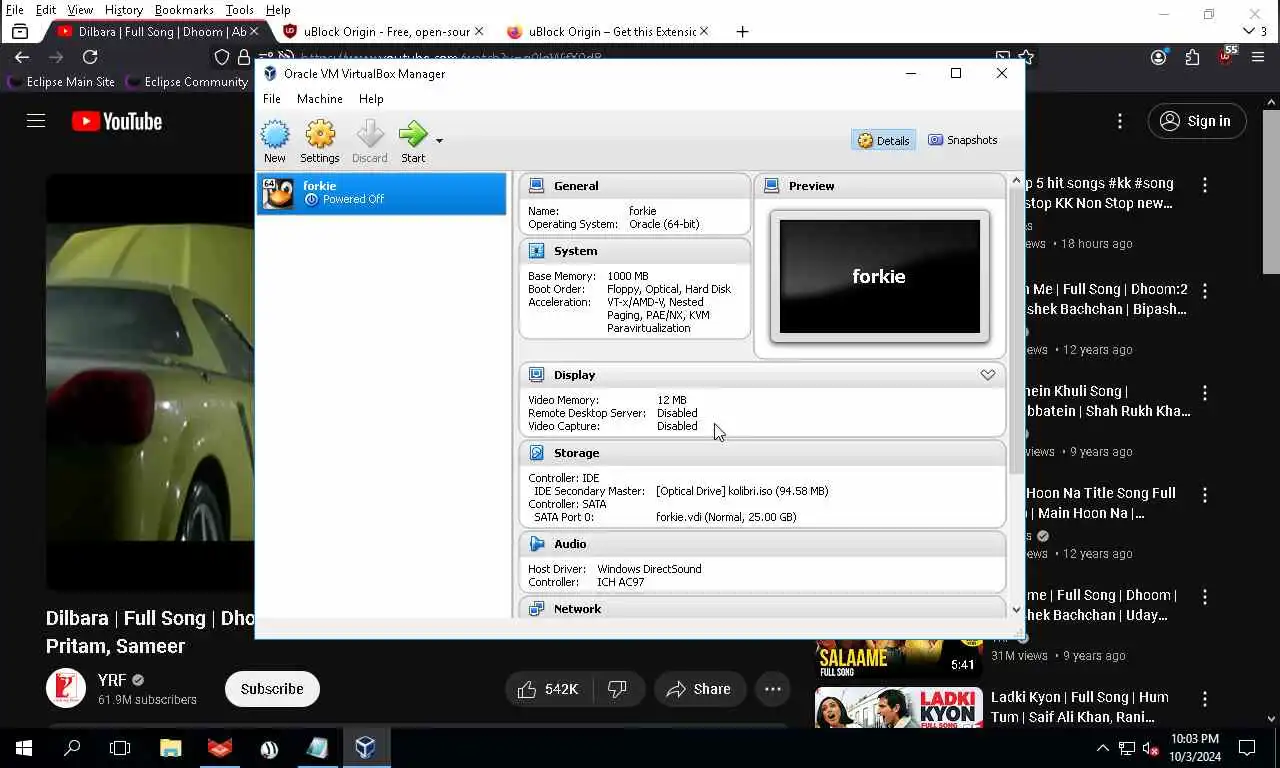
Task: Open the Help menu in VirtualBox
Action: (x=371, y=99)
